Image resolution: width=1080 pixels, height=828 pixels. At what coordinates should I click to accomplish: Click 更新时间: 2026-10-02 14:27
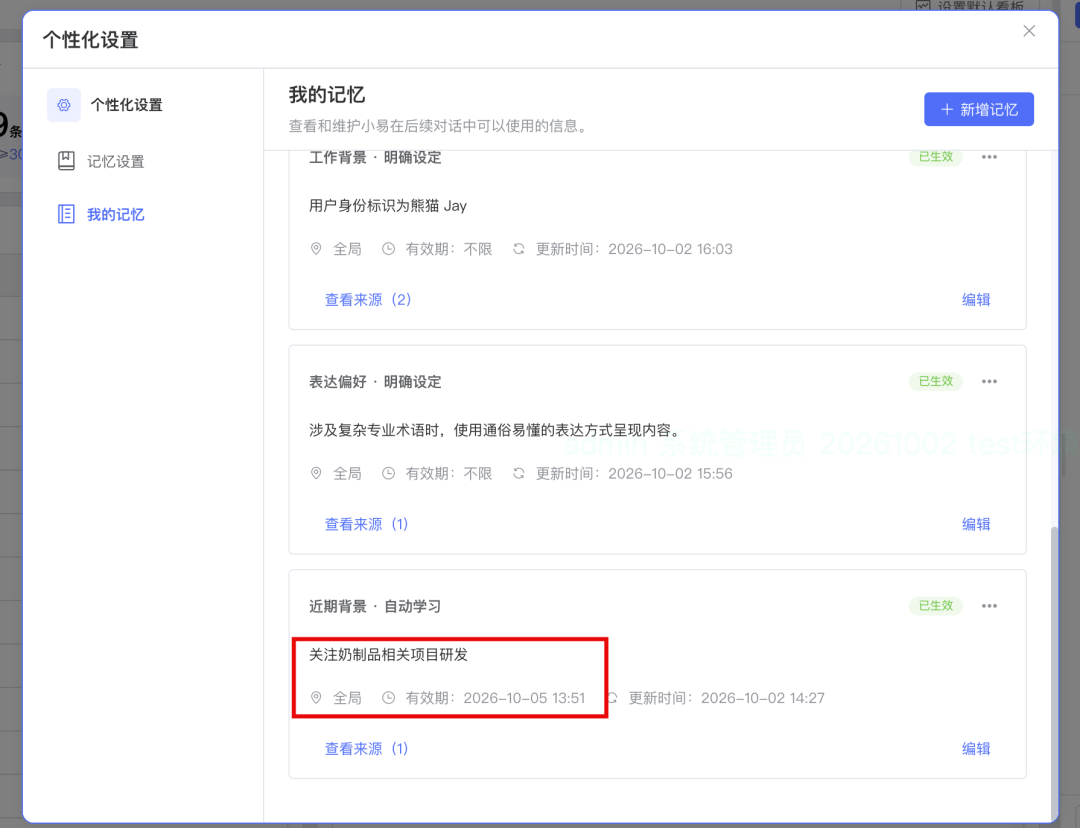727,698
